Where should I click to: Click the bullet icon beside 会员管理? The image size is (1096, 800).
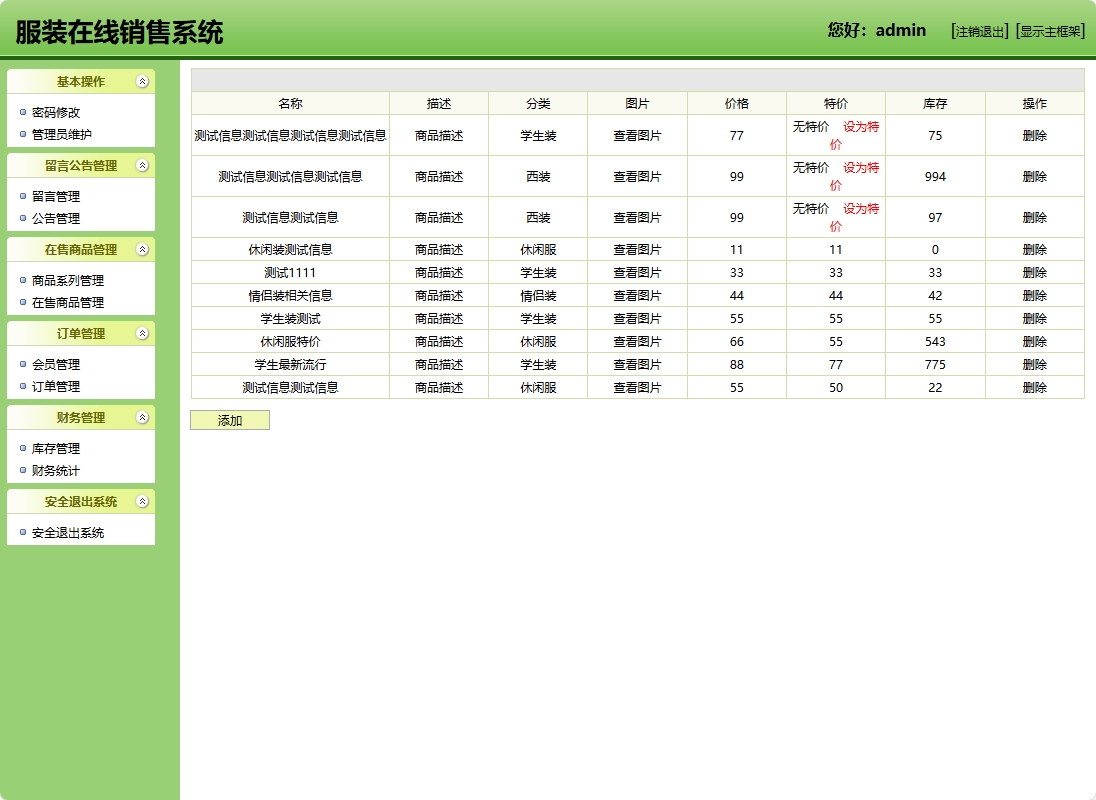click(x=24, y=365)
